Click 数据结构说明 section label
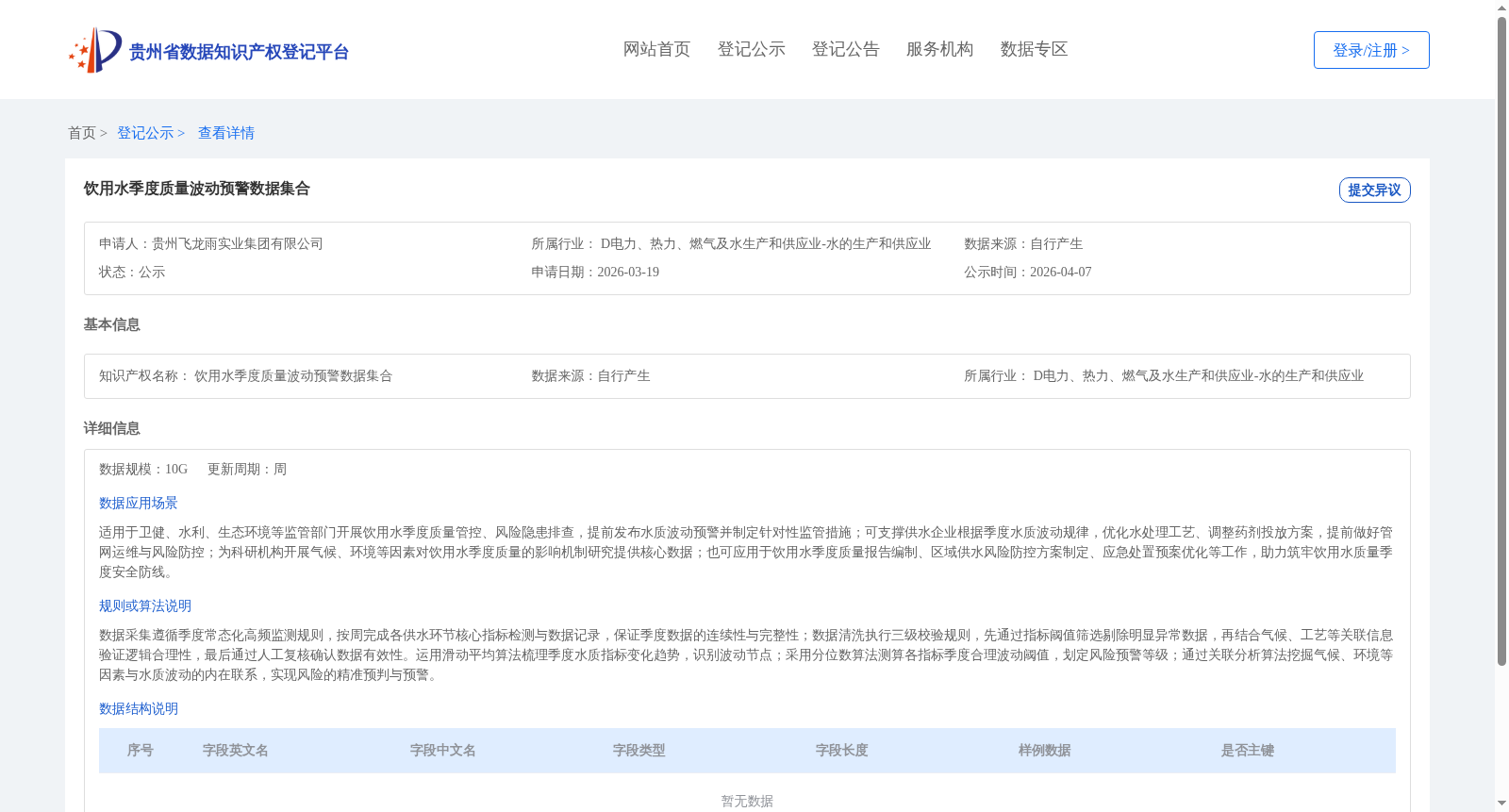The height and width of the screenshot is (812, 1509). pos(139,708)
